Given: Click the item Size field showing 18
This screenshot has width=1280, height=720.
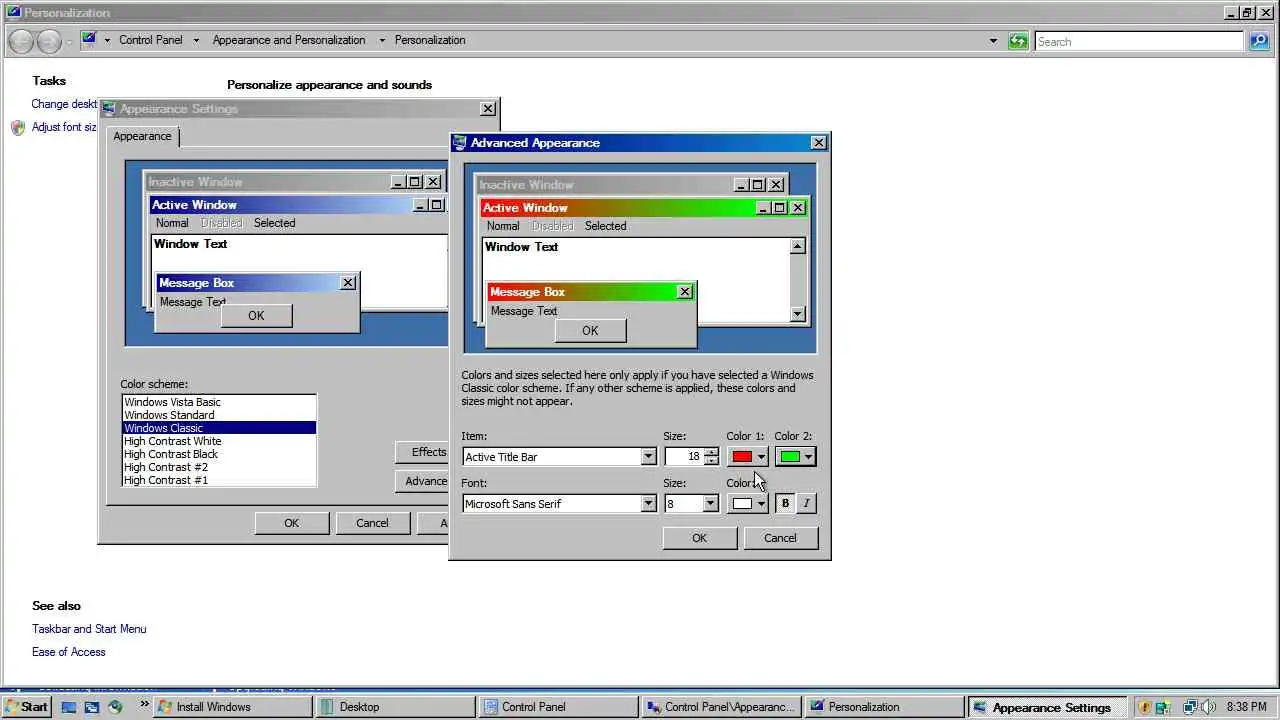Looking at the screenshot, I should [684, 457].
